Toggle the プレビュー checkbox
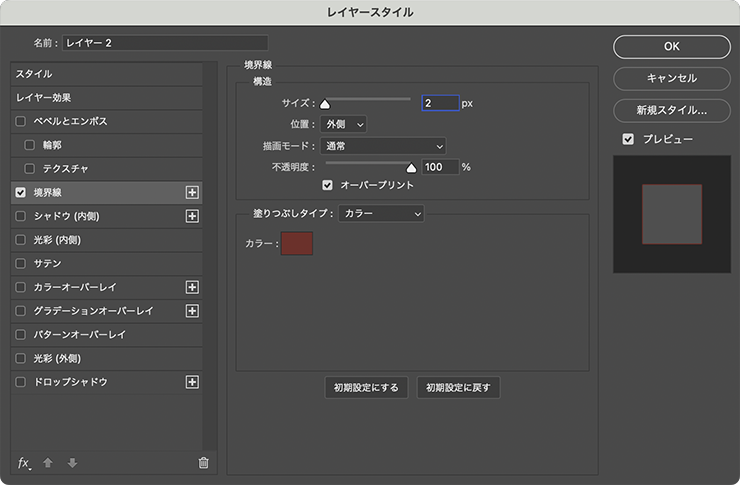Screen dimensions: 740x485 click(x=628, y=139)
